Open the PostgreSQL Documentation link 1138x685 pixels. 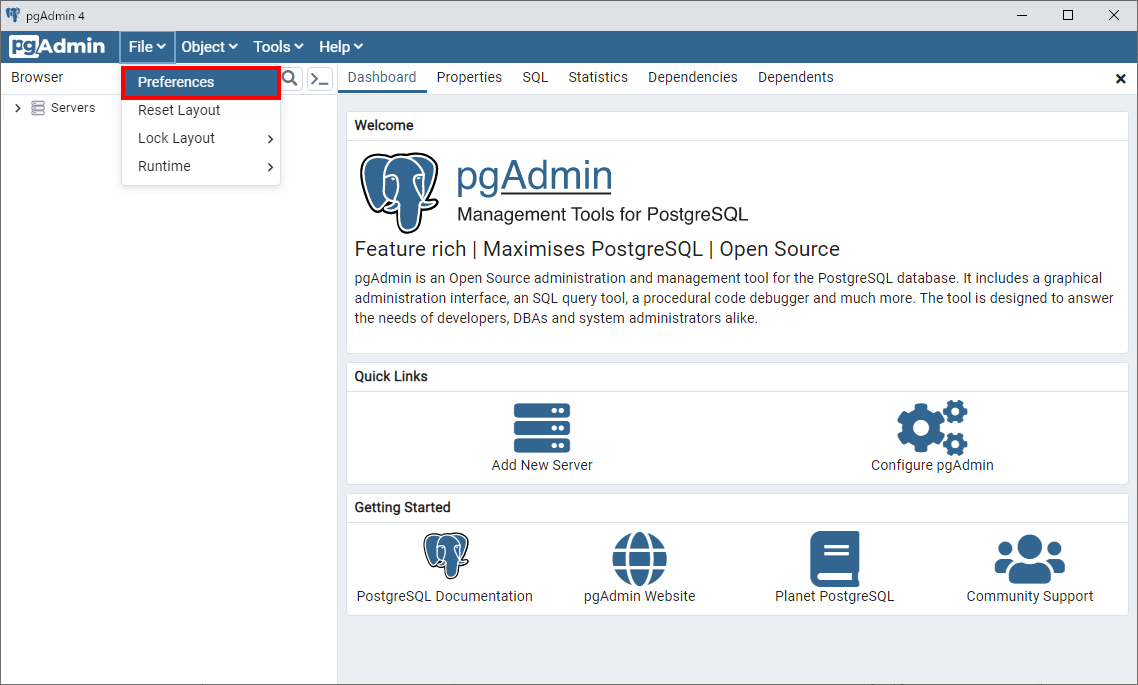(444, 596)
